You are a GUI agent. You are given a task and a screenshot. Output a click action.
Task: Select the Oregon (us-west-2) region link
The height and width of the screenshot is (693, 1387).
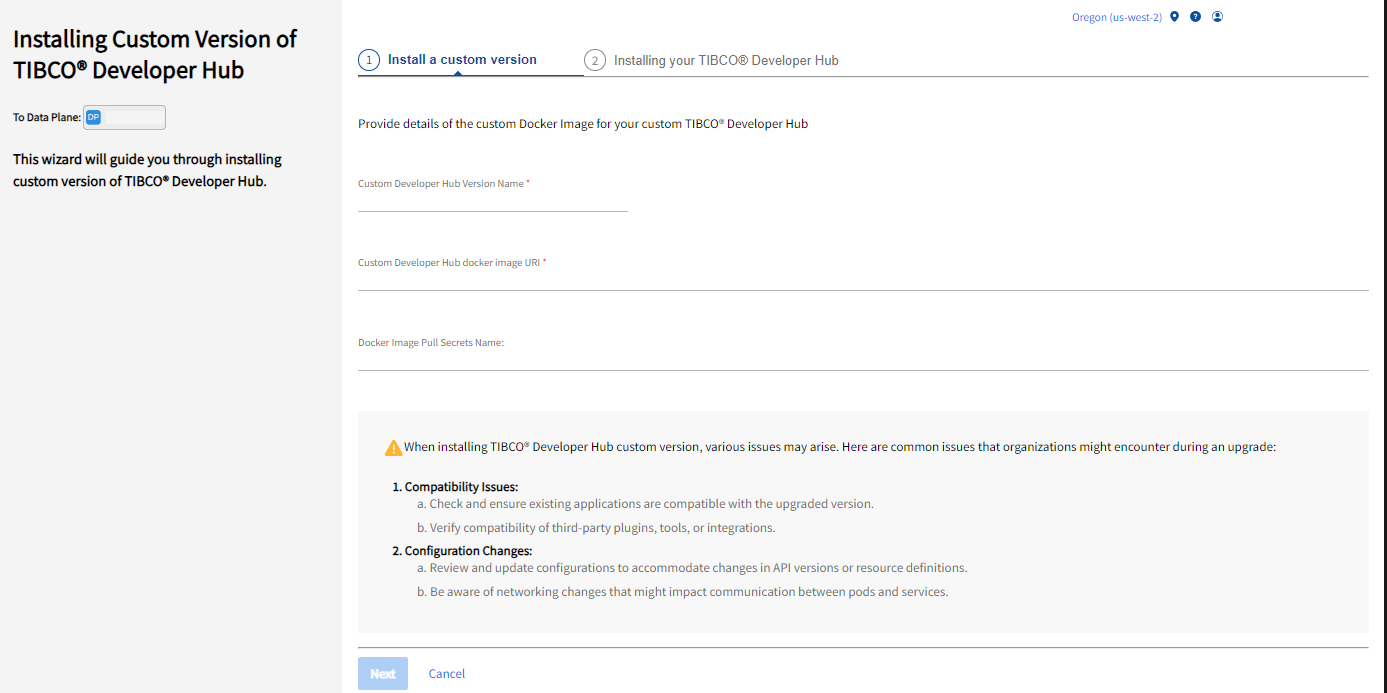pyautogui.click(x=1116, y=18)
